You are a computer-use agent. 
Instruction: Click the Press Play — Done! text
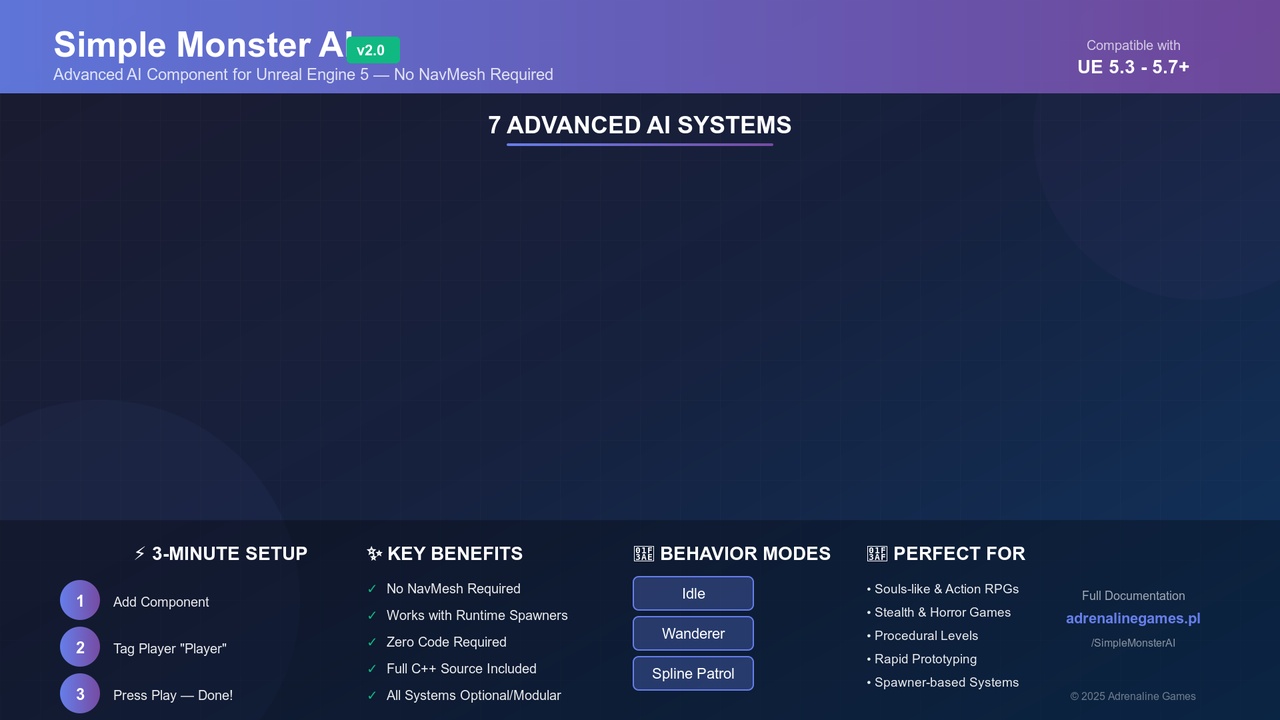[x=173, y=695]
